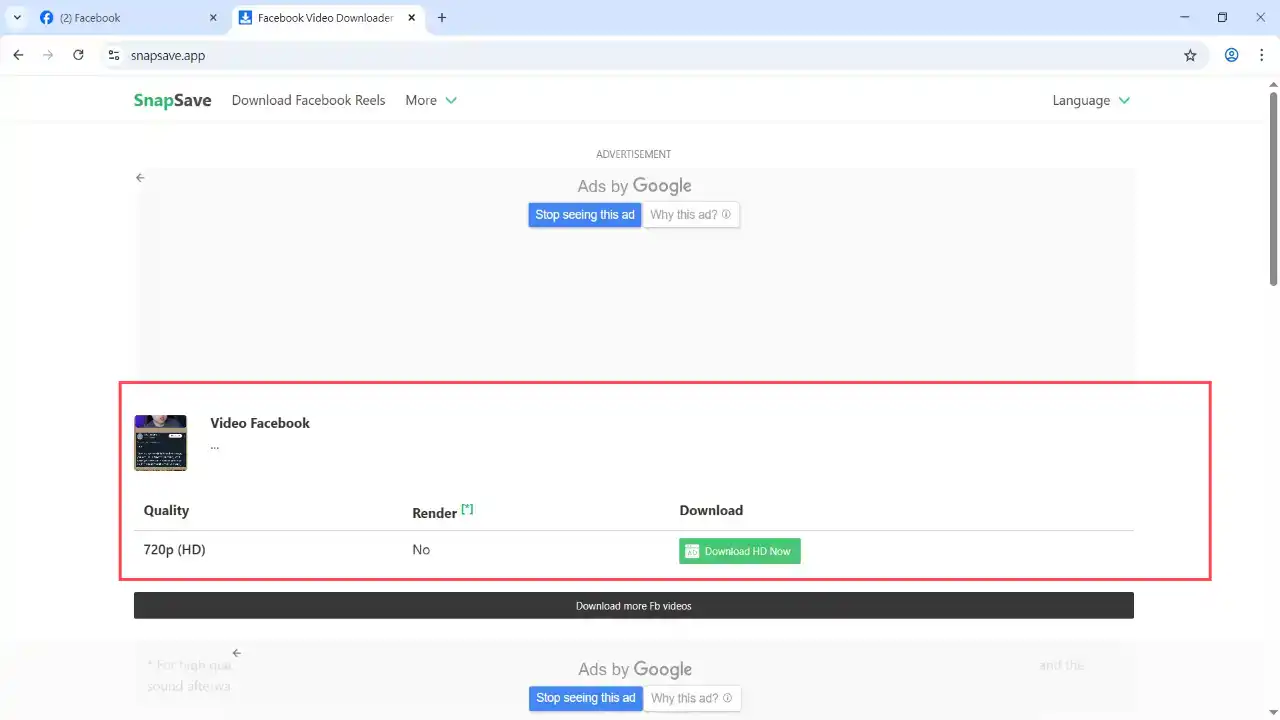Open the Language dropdown

pyautogui.click(x=1091, y=100)
